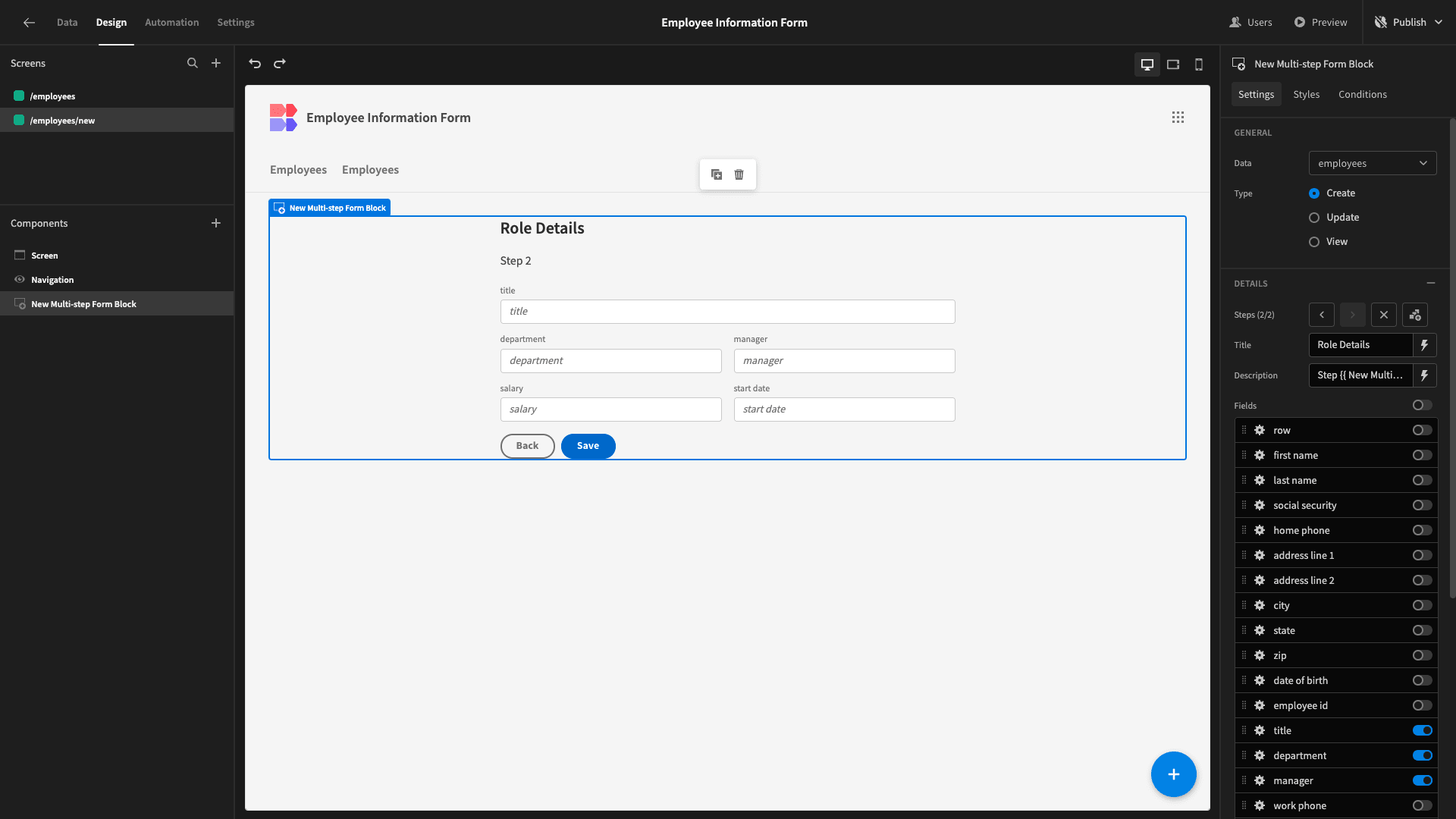The image size is (1456, 819).
Task: Disable the title field toggle
Action: [x=1423, y=730]
